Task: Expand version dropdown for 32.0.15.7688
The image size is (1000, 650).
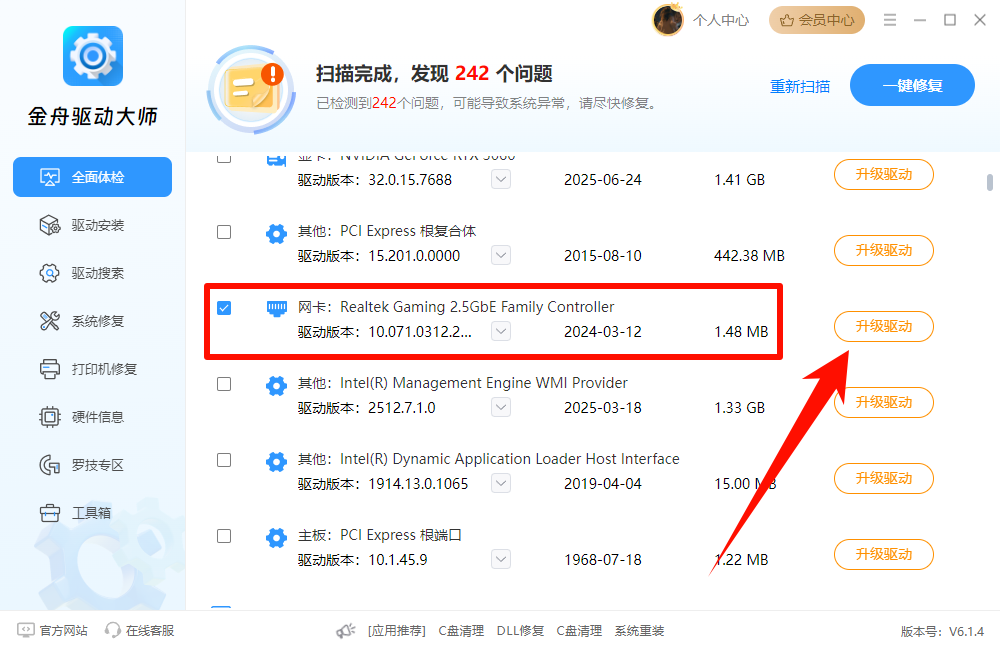Action: 501,179
